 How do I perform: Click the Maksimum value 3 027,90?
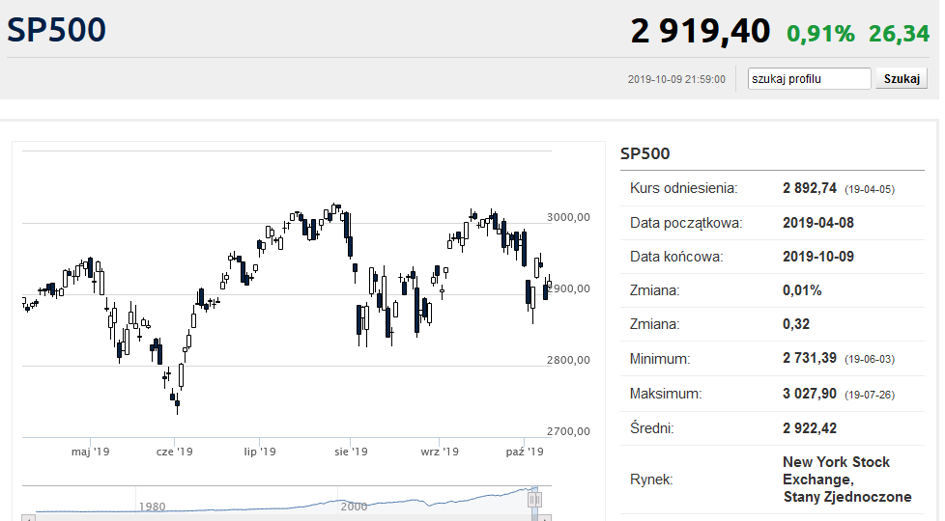point(809,394)
